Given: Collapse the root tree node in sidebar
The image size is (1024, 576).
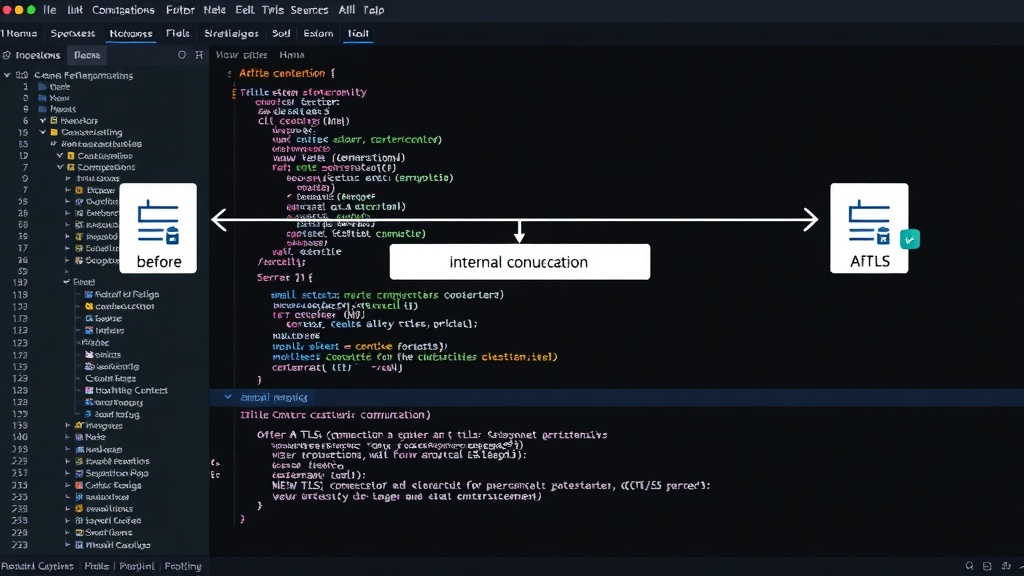Looking at the screenshot, I should 7,75.
